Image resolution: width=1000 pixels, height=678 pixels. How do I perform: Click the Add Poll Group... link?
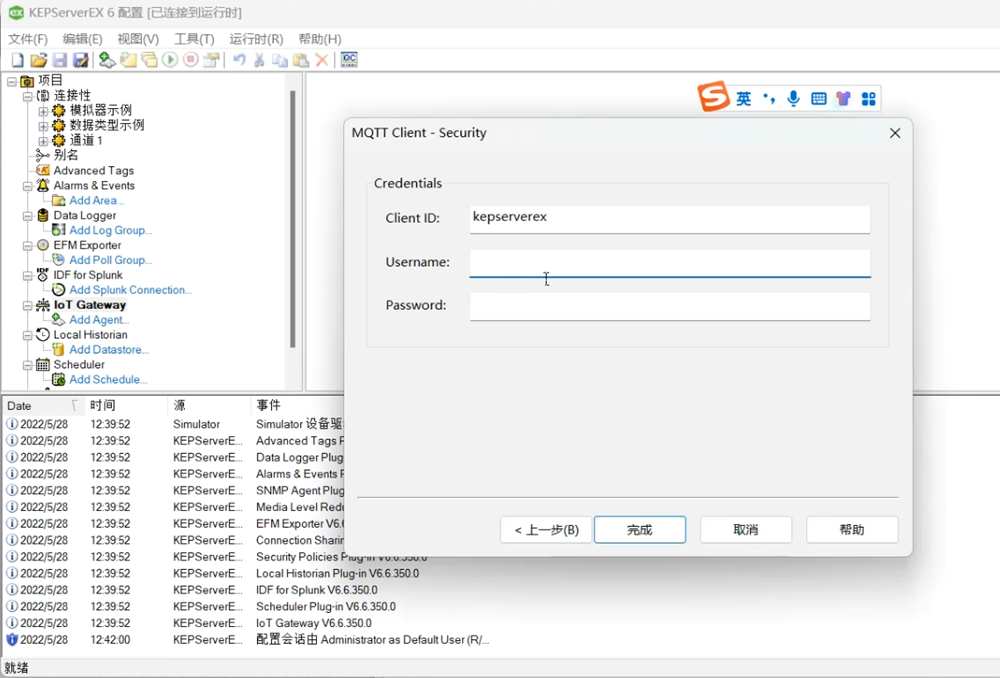[x=110, y=260]
